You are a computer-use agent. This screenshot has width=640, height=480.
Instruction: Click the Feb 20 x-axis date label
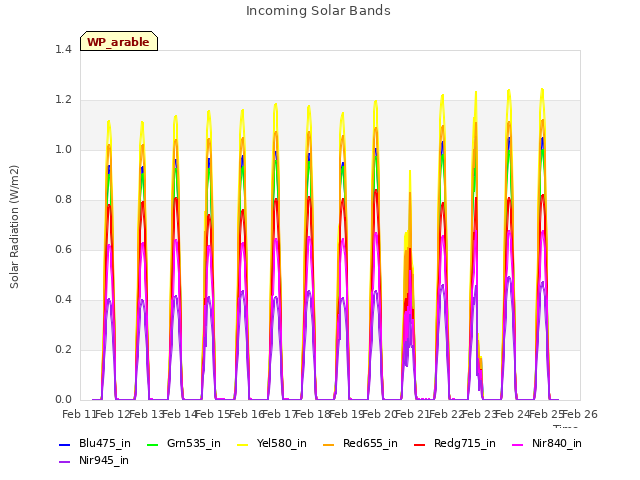(380, 415)
